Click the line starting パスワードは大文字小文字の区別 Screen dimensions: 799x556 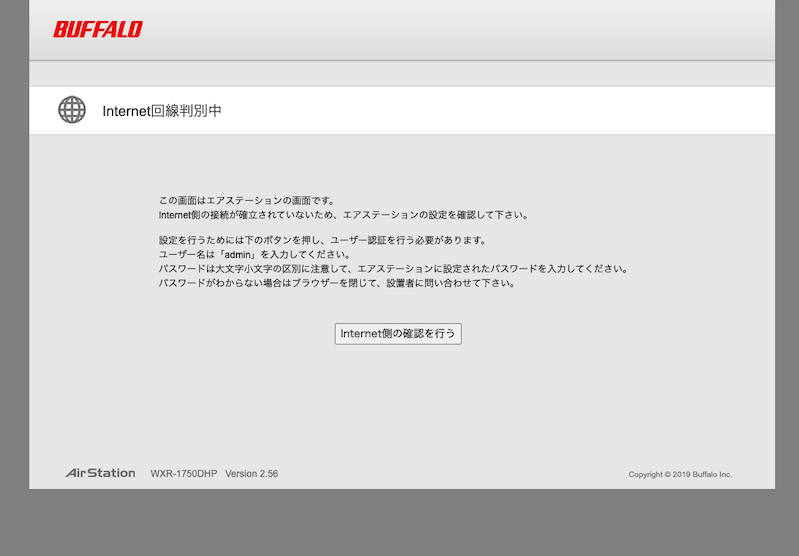click(x=394, y=269)
